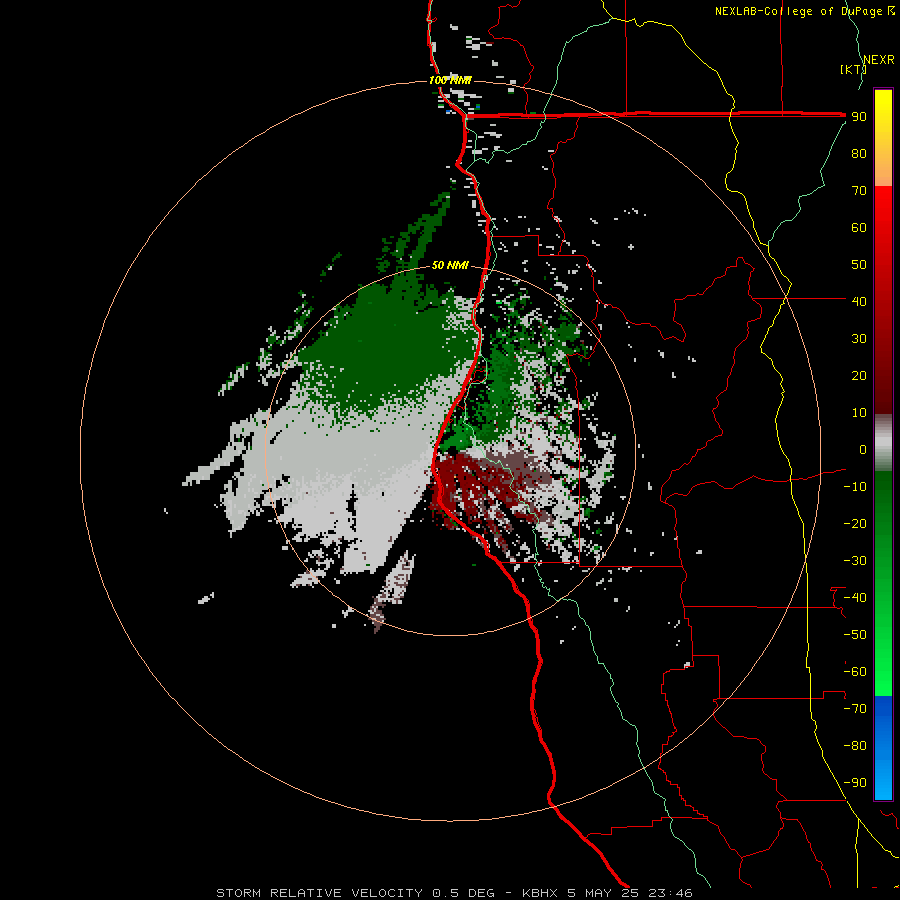Click the positive 90 value on velocity scale
The image size is (900, 900).
coord(859,117)
